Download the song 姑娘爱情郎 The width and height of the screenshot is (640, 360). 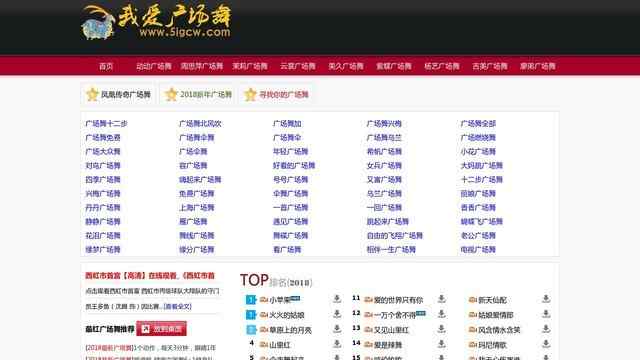click(546, 314)
